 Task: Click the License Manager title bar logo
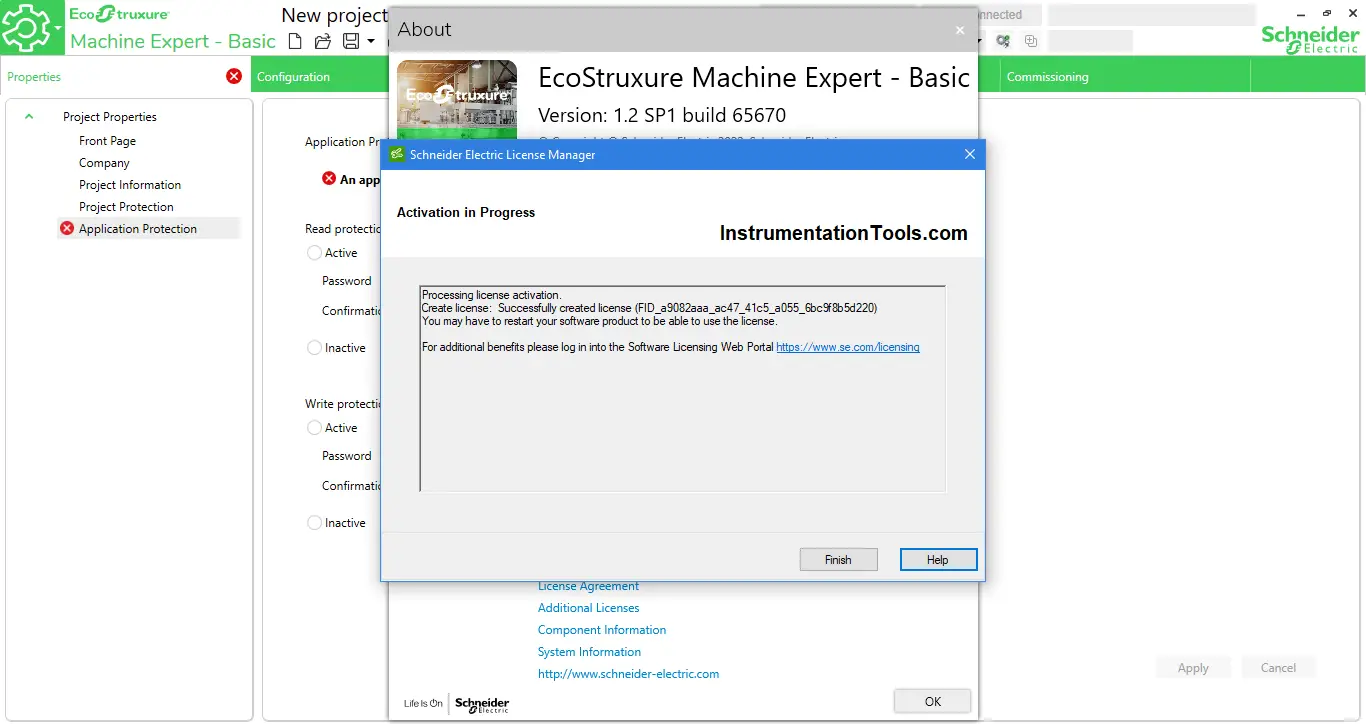396,154
